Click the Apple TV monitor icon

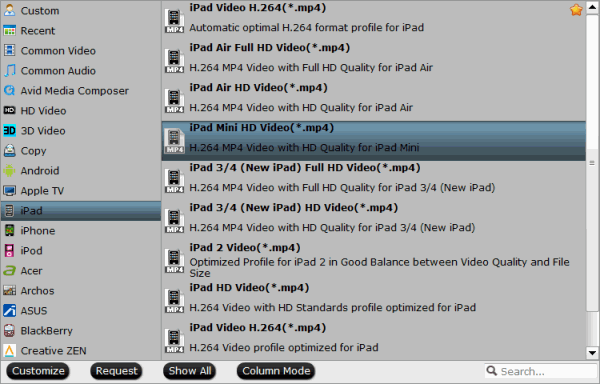(x=9, y=190)
